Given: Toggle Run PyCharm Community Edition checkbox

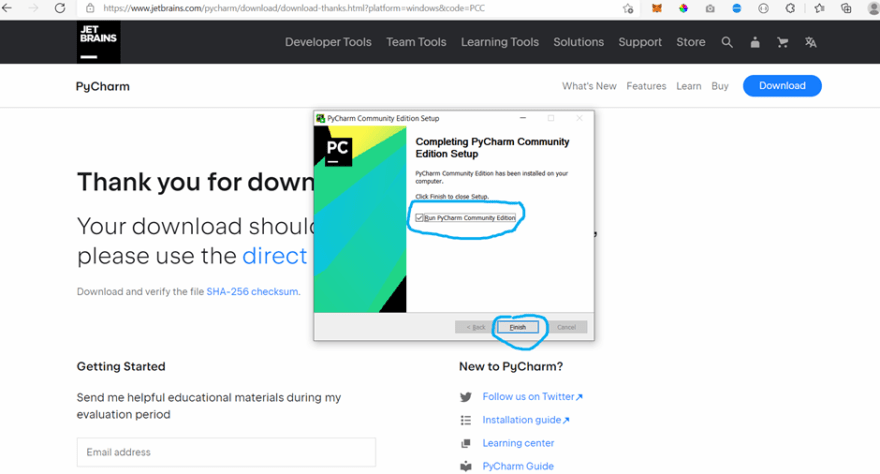Looking at the screenshot, I should point(419,218).
